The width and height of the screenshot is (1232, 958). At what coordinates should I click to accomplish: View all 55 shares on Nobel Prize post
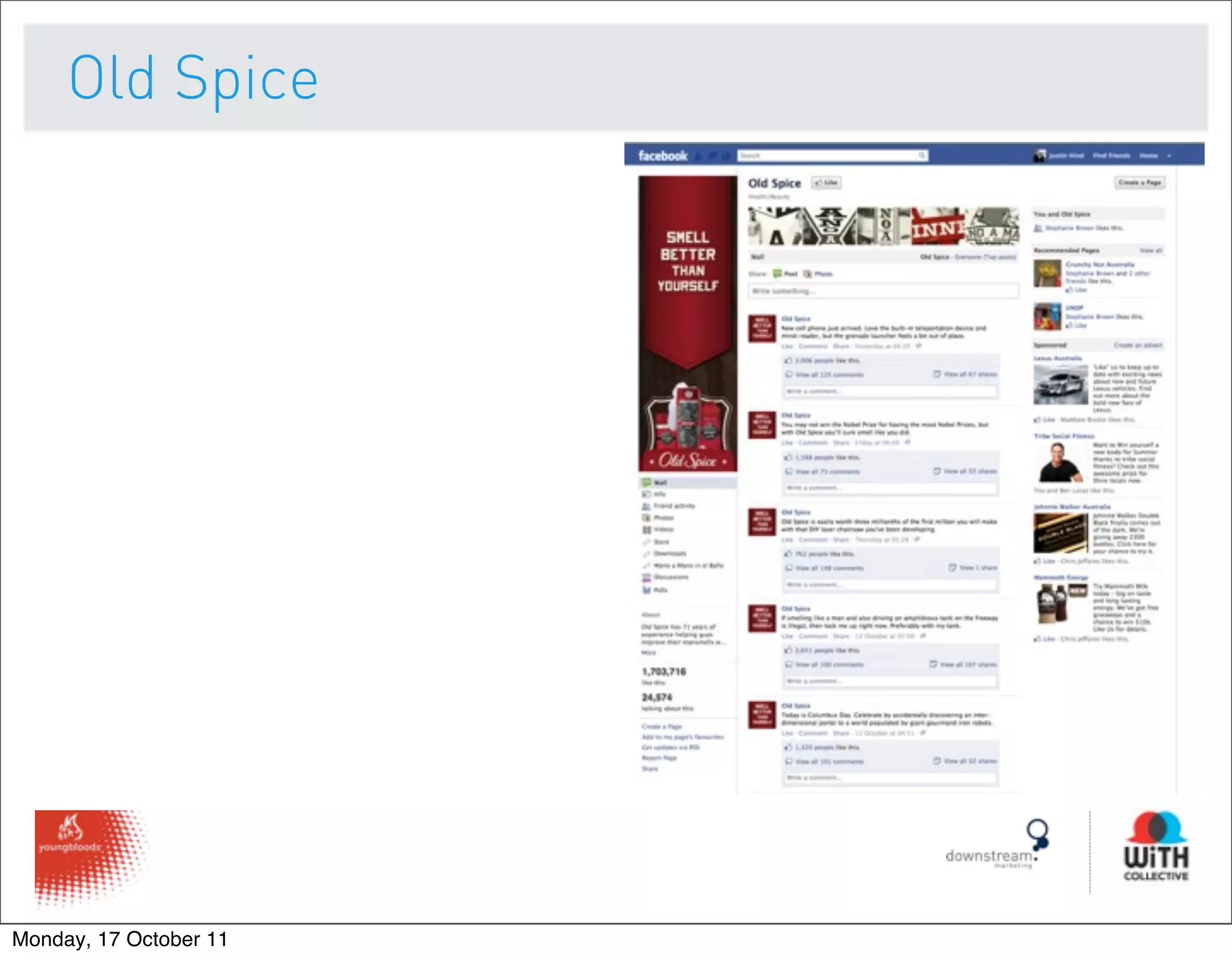[x=970, y=471]
